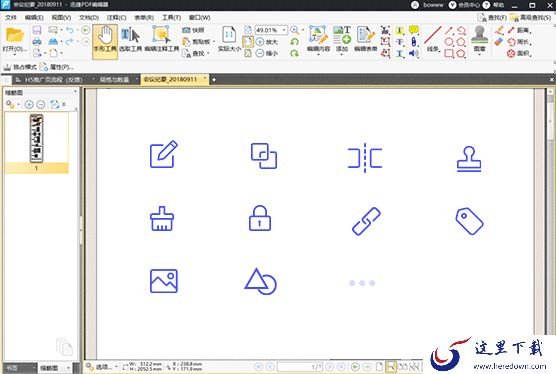The image size is (556, 374).
Task: Rotate the view counterclockwise with green arrow
Action: [294, 42]
